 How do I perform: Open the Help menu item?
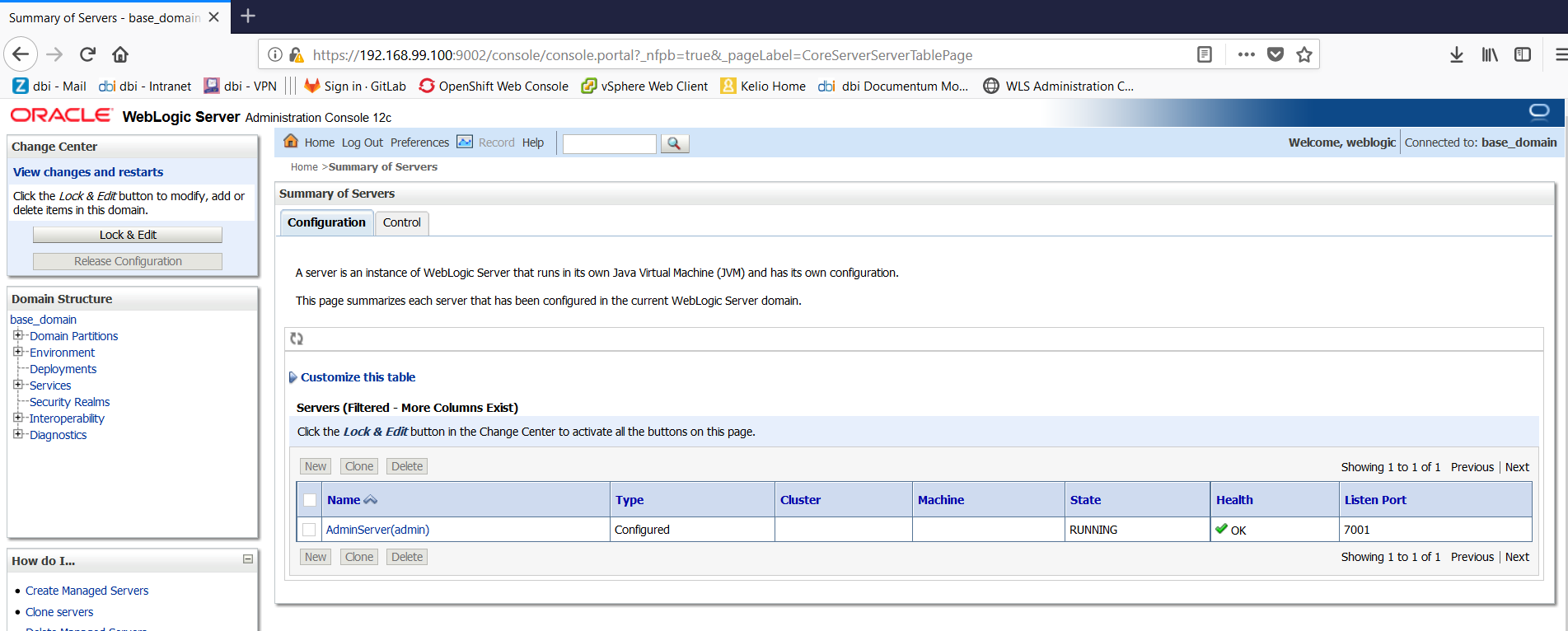coord(533,143)
